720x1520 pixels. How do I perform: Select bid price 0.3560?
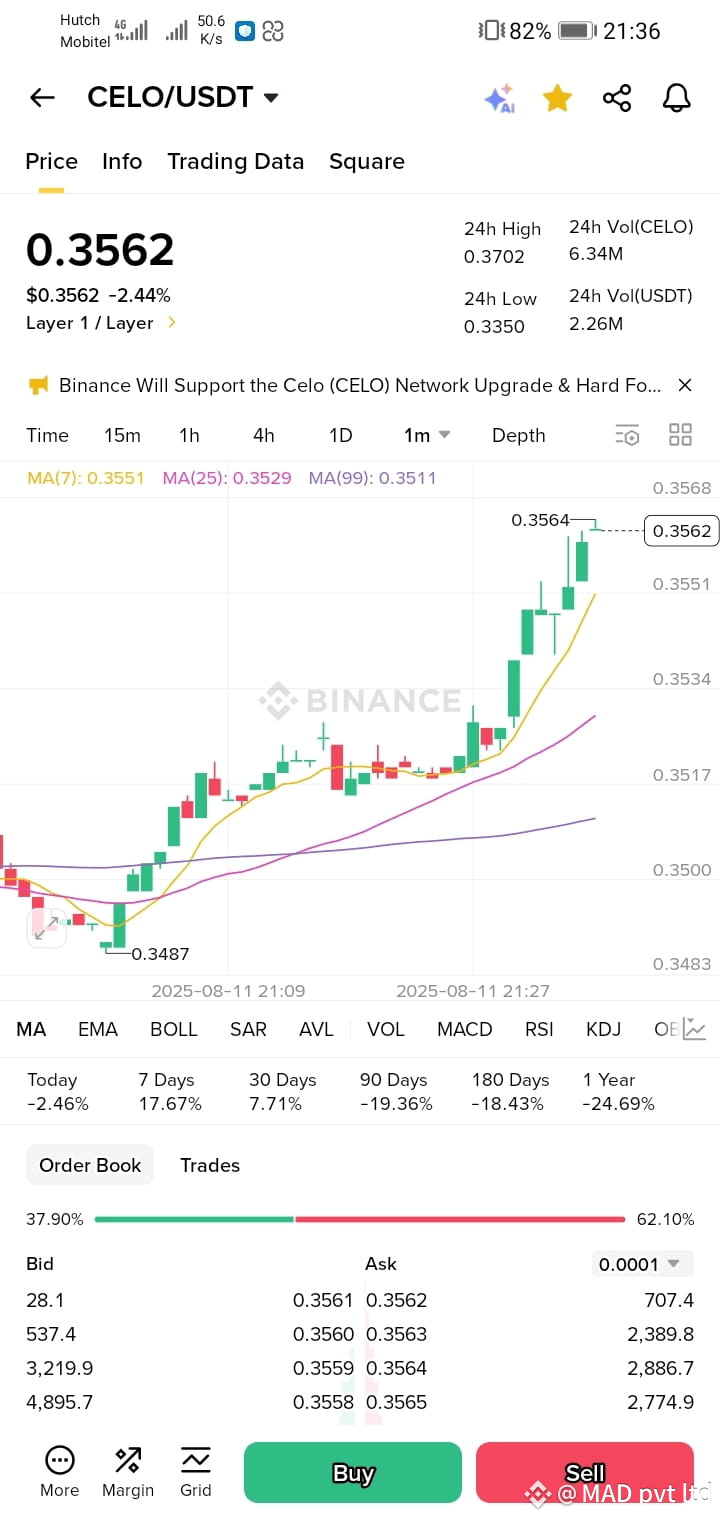click(x=323, y=1334)
